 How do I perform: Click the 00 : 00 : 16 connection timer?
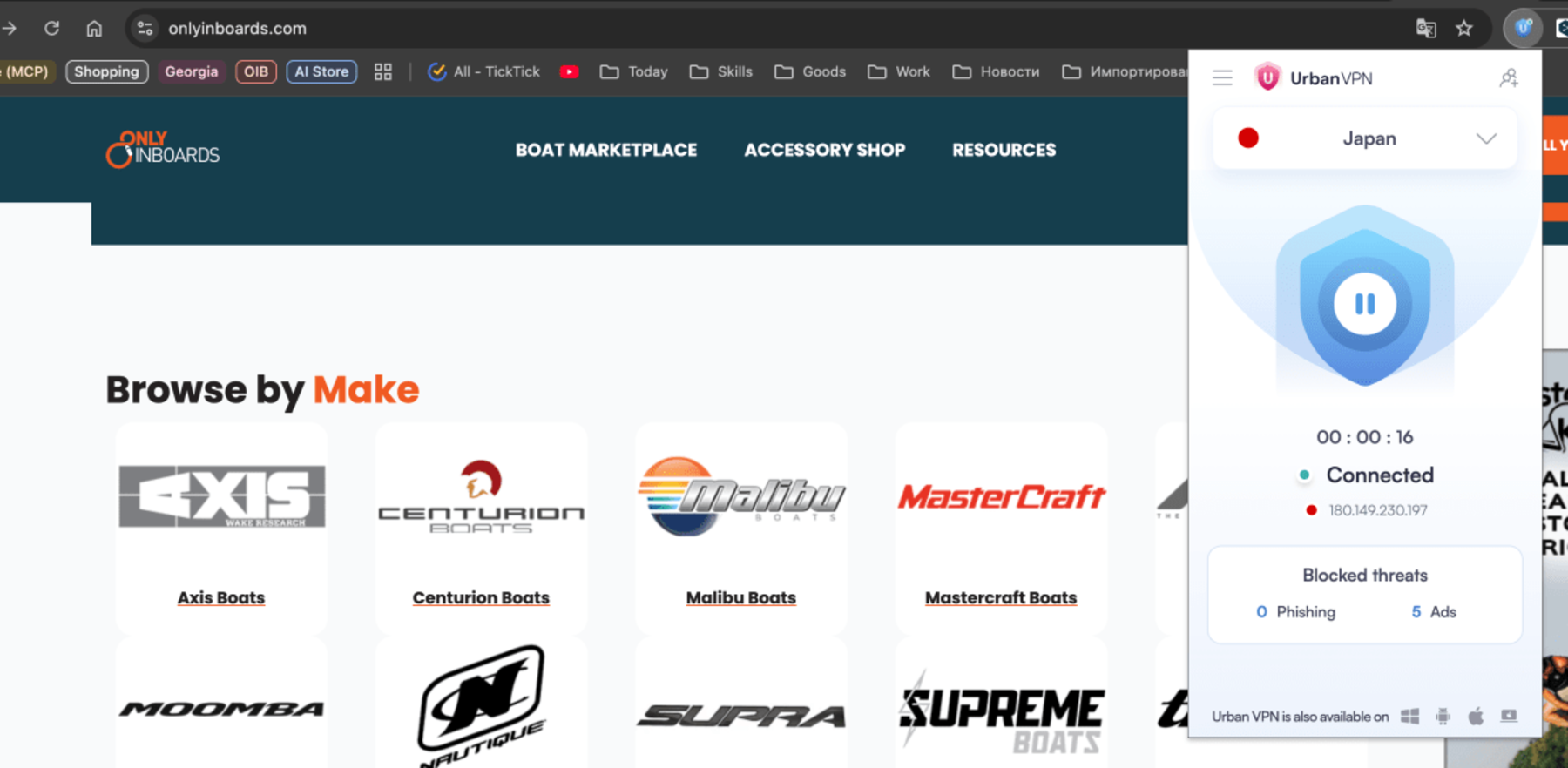(x=1365, y=437)
